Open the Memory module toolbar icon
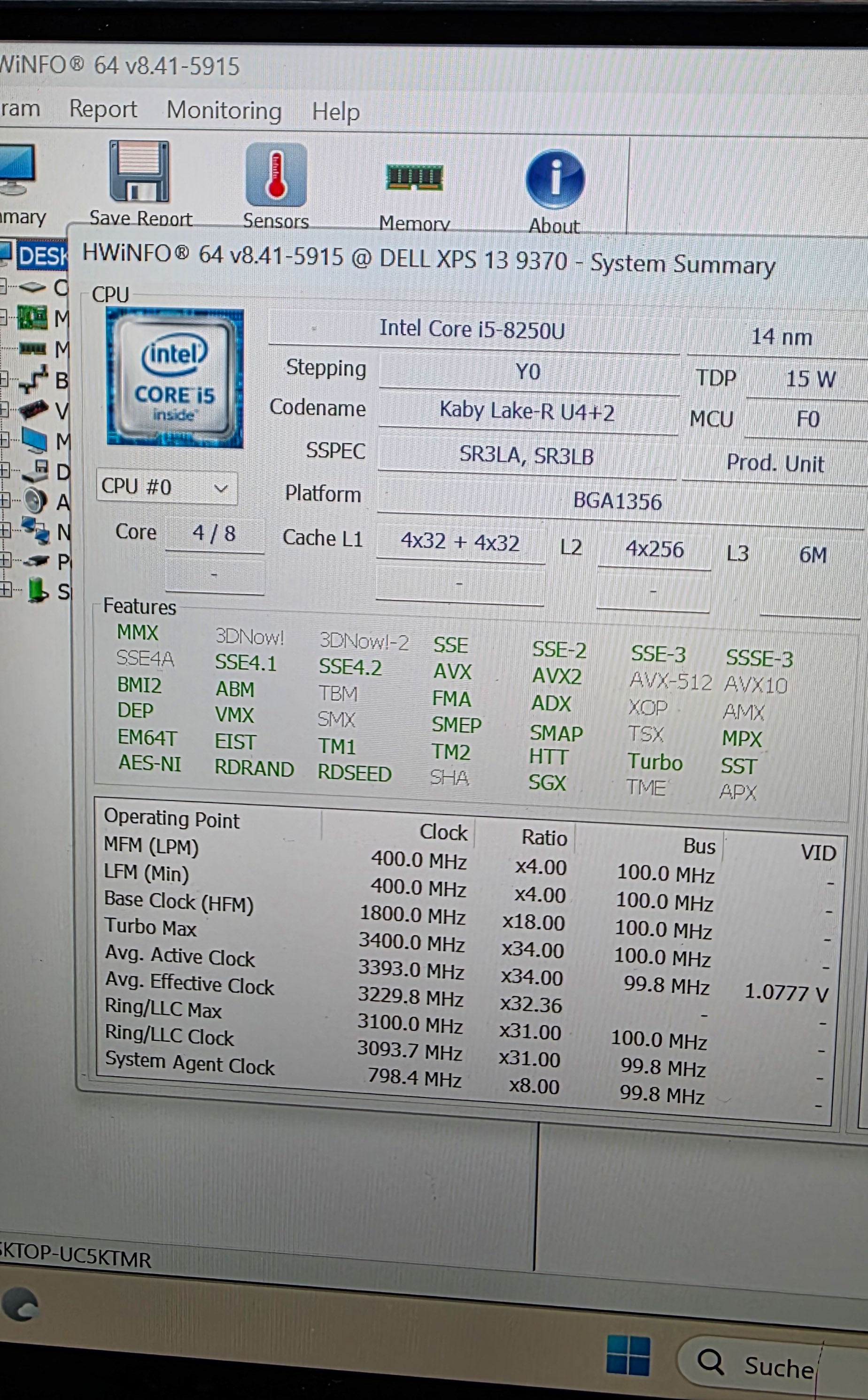Image resolution: width=868 pixels, height=1400 pixels. tap(414, 178)
